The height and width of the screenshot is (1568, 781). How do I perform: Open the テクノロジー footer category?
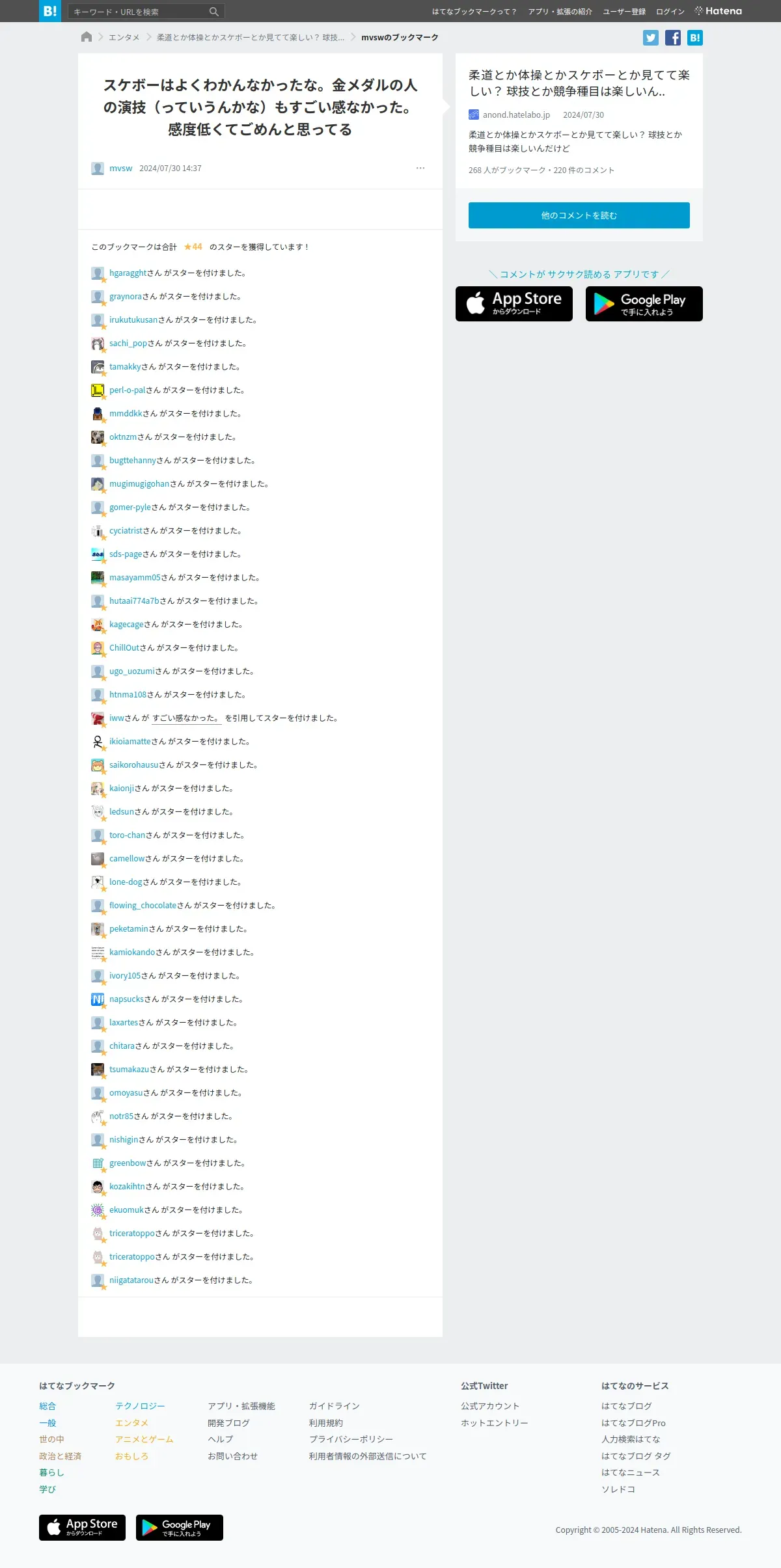point(140,1406)
